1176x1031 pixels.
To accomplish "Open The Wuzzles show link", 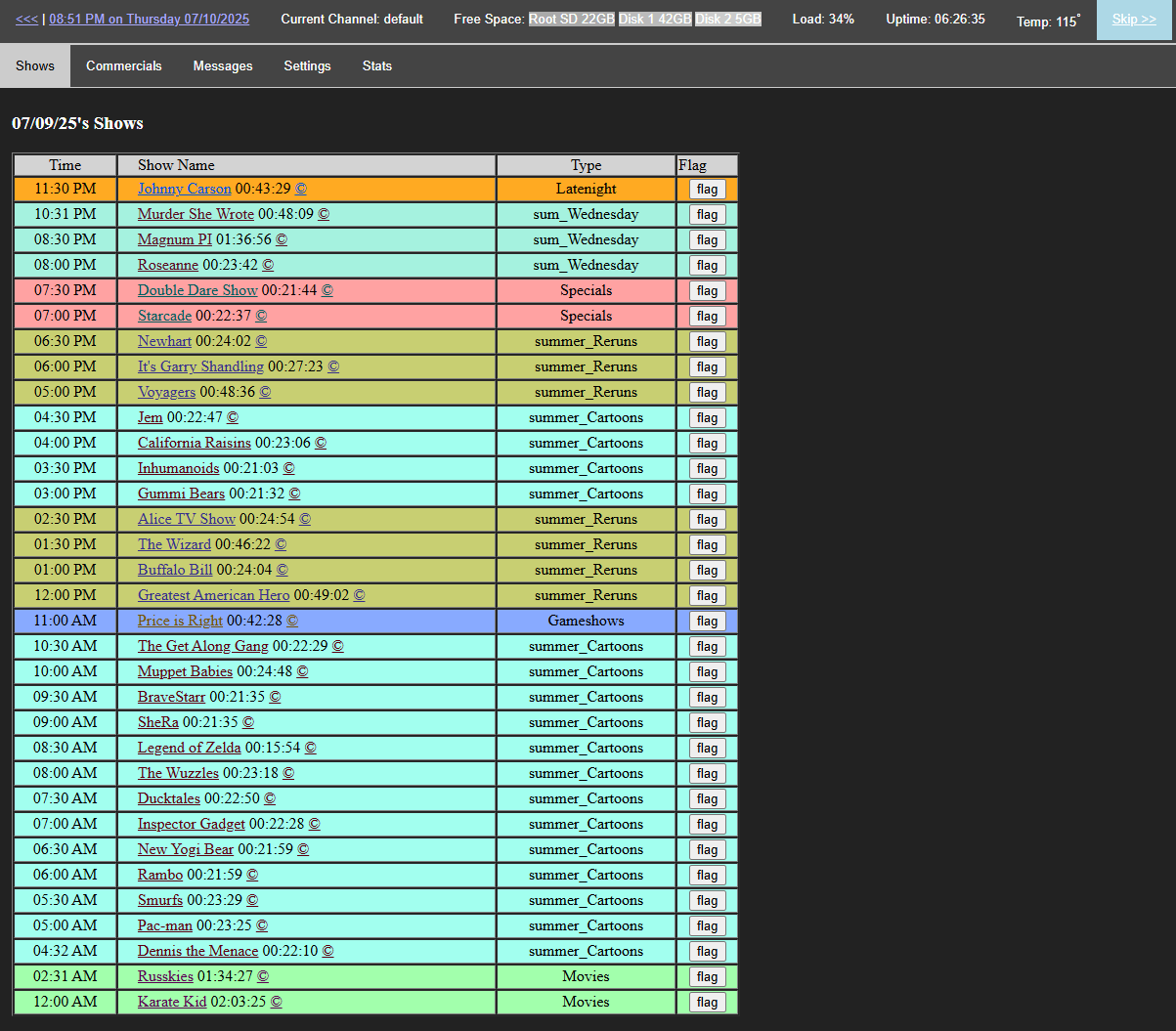I will tap(178, 773).
